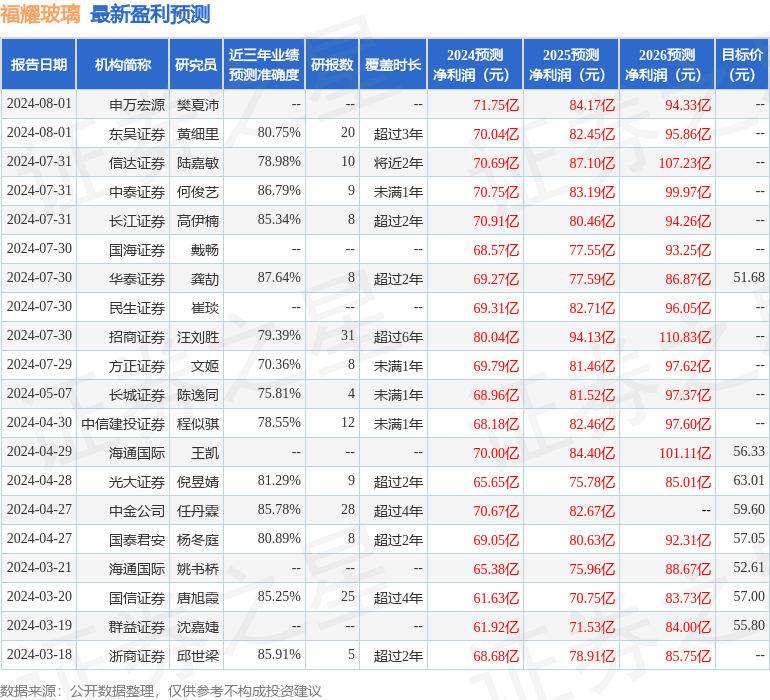This screenshot has width=770, height=700.
Task: Click the date 2024-05-07
Action: coord(39,393)
